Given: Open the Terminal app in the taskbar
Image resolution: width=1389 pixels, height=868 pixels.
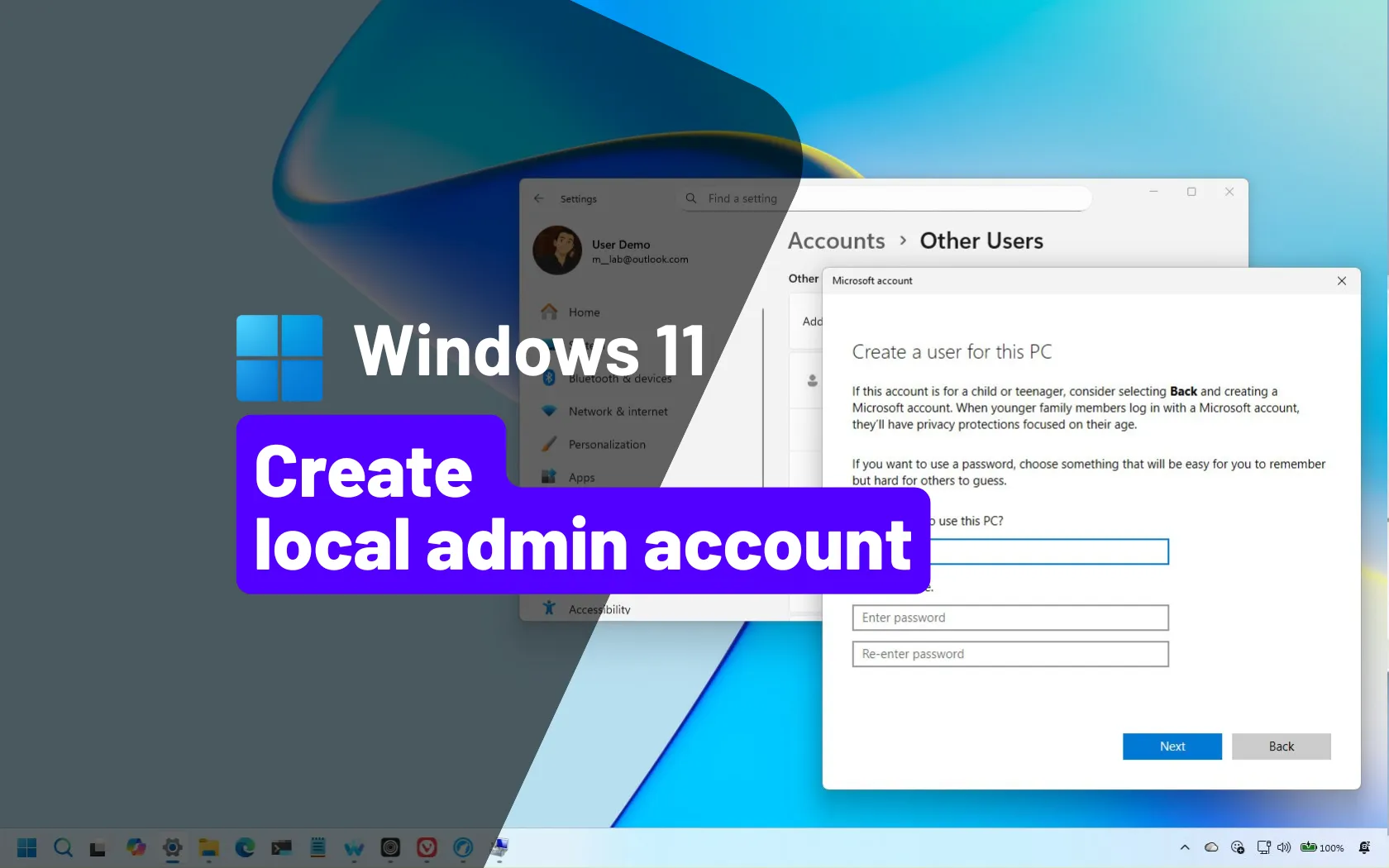Looking at the screenshot, I should (281, 847).
